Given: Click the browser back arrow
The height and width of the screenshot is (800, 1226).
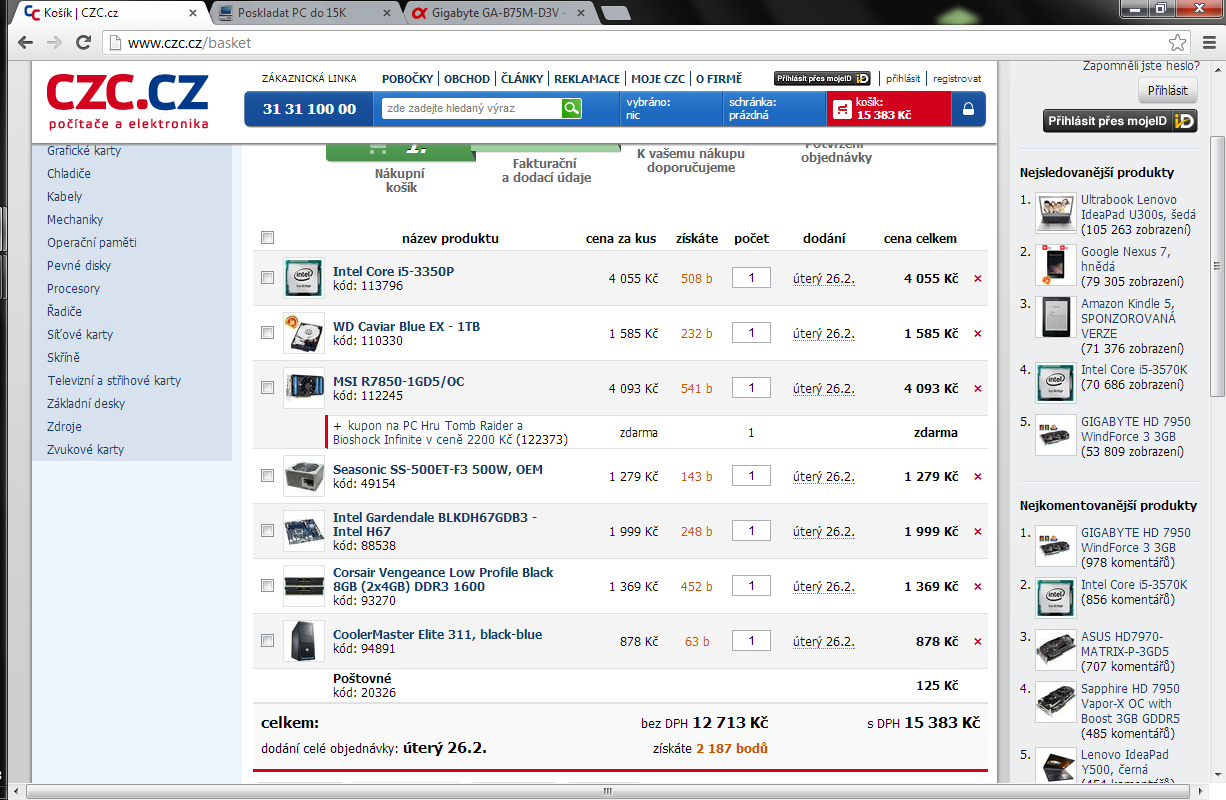Looking at the screenshot, I should (x=25, y=43).
